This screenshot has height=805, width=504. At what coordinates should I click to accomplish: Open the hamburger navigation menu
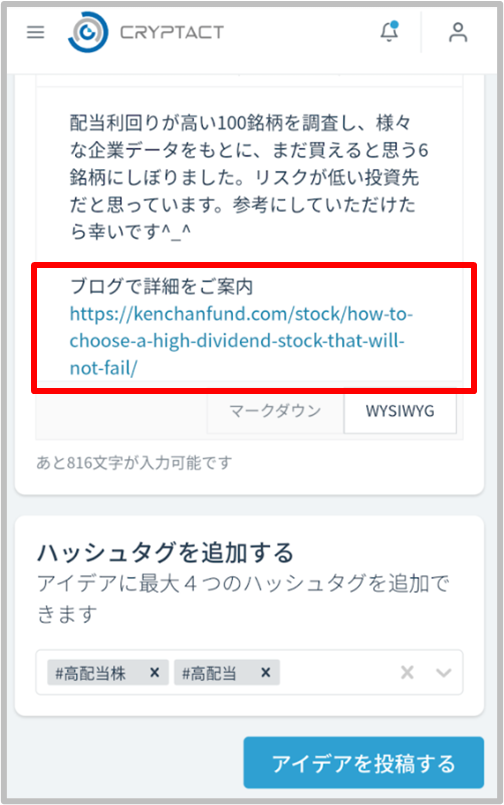tap(35, 32)
